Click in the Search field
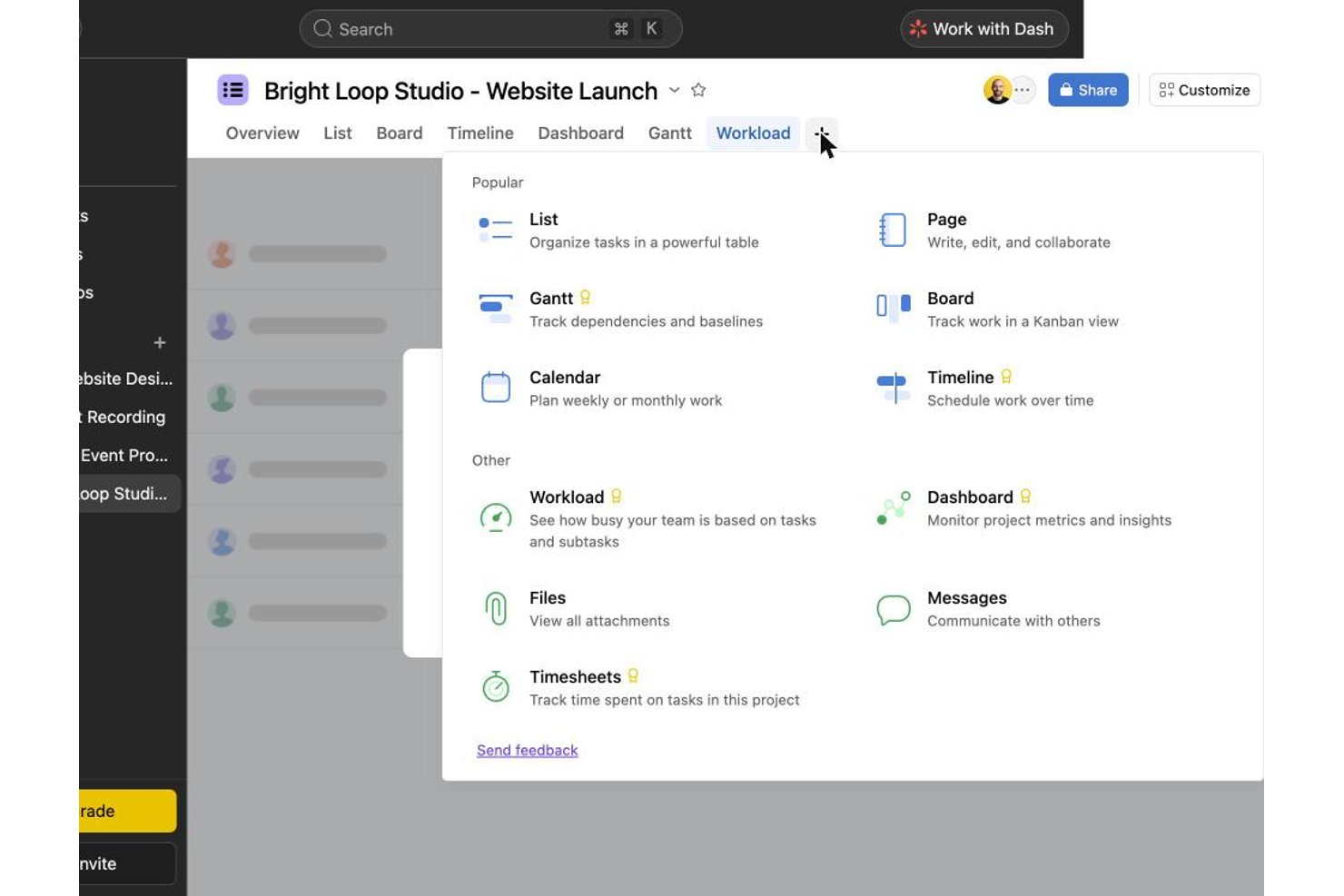1344x896 pixels. point(490,29)
